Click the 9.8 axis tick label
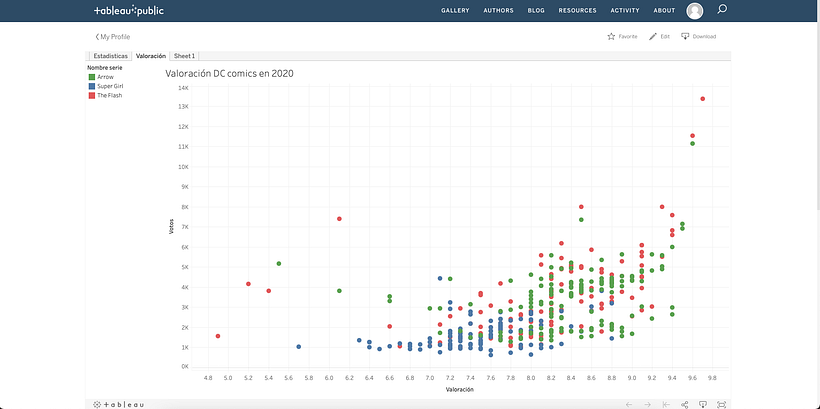Viewport: 820px width, 409px height. [x=712, y=377]
